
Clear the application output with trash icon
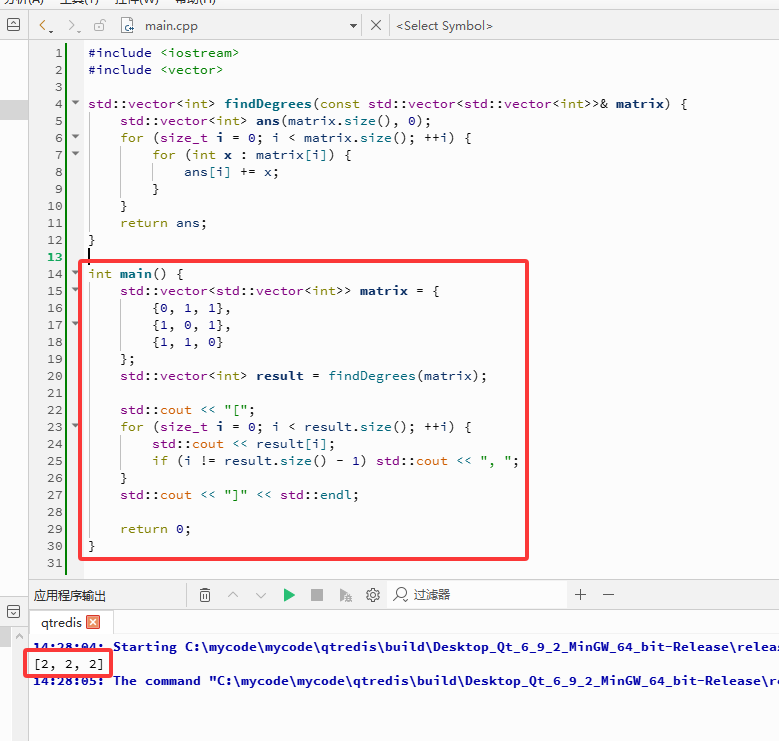click(x=205, y=594)
